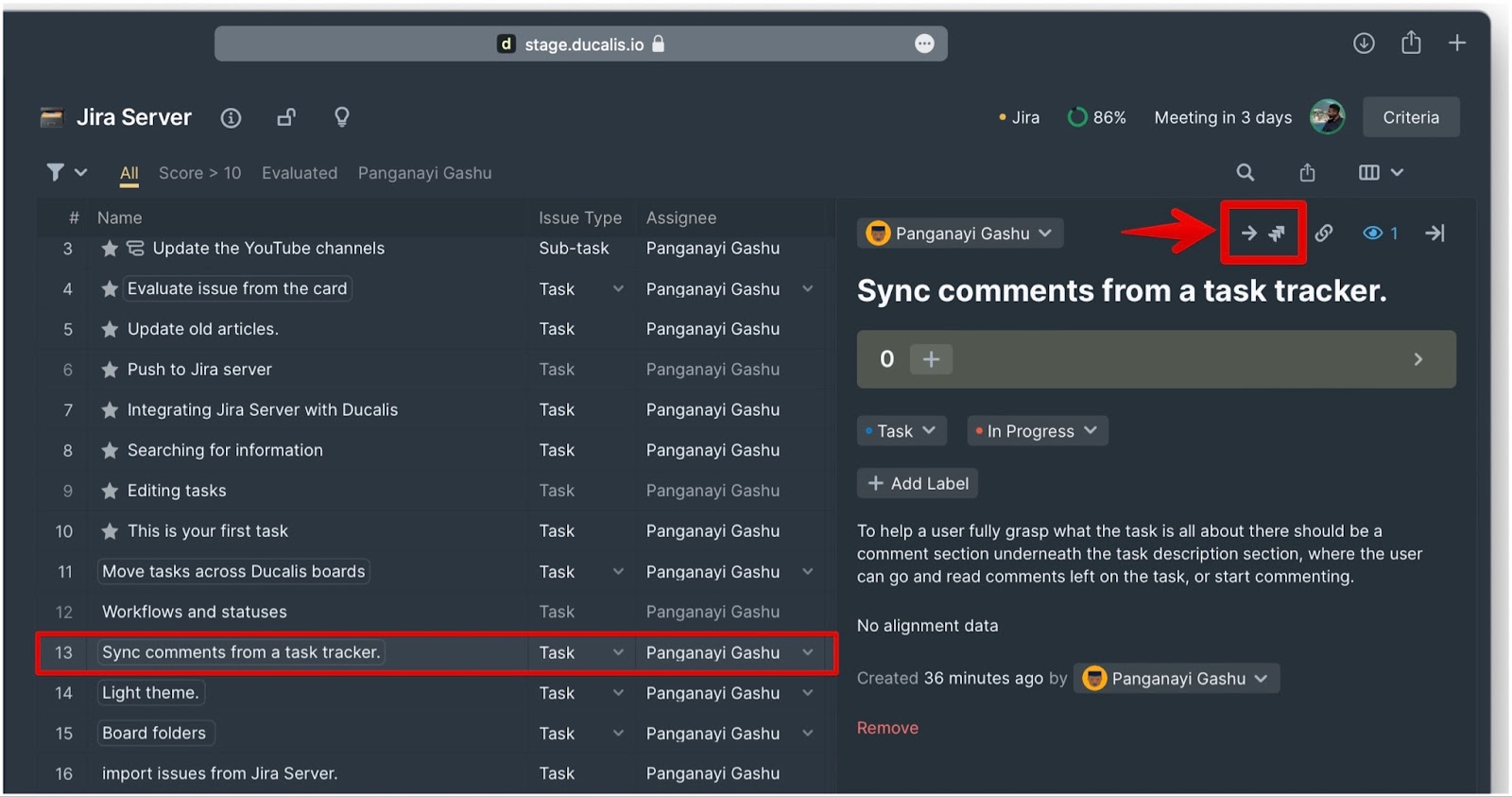Open the board info icon beside Jira Server

point(231,117)
